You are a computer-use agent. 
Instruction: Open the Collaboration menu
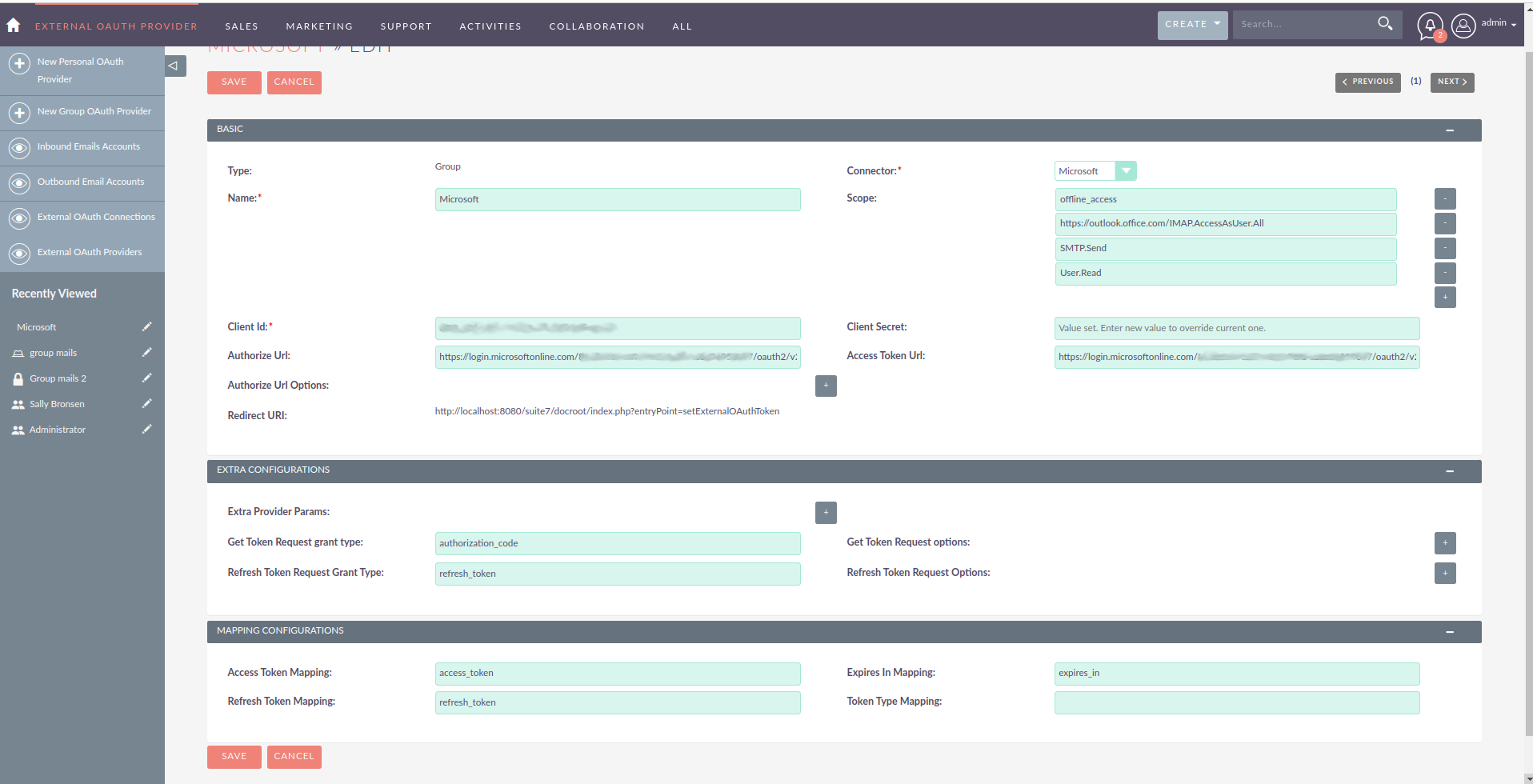[596, 26]
